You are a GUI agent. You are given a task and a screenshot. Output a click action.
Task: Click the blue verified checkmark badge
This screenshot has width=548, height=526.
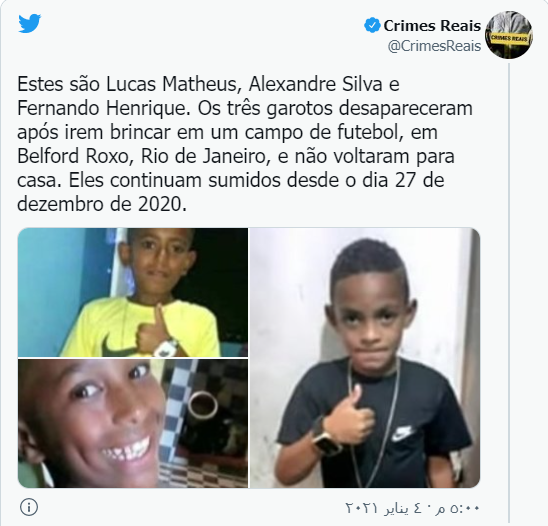click(x=372, y=26)
